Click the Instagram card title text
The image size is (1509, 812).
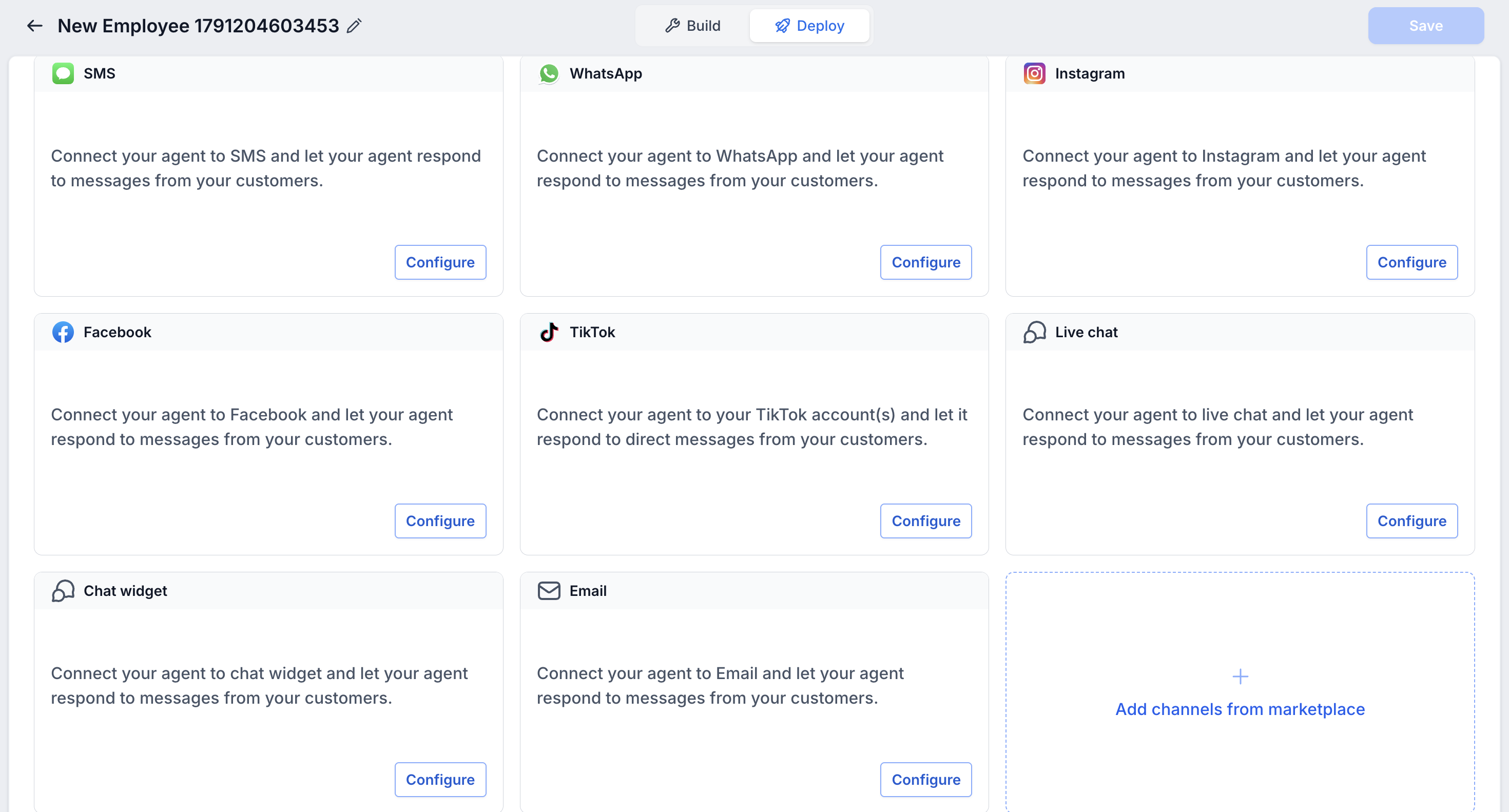tap(1090, 73)
